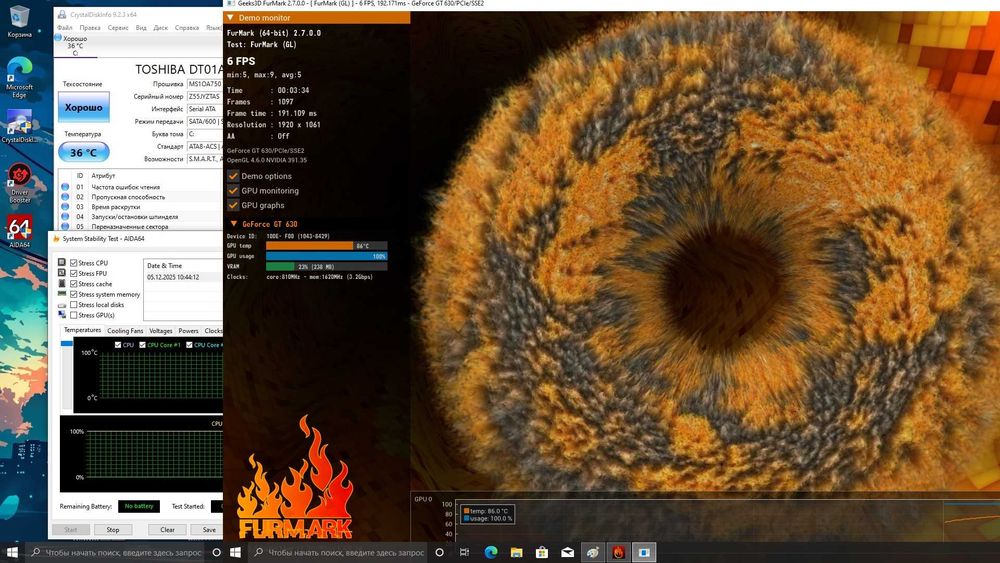Uncheck GPU graphs in FurMark

point(233,205)
